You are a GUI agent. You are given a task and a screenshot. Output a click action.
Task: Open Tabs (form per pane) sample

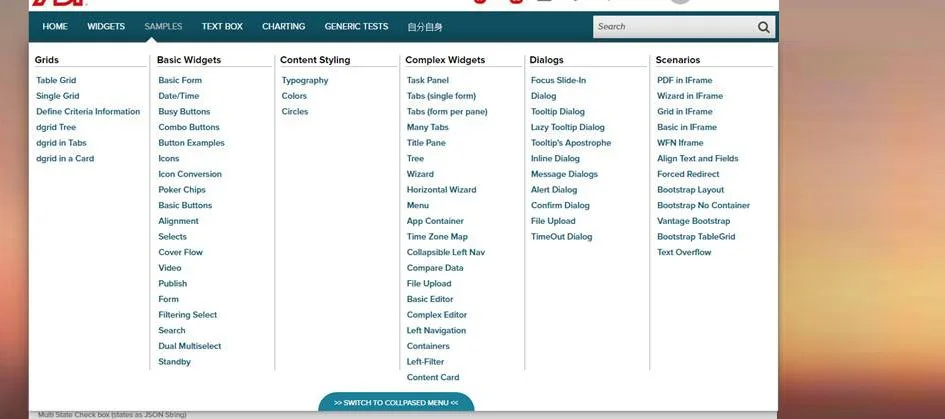click(x=447, y=112)
